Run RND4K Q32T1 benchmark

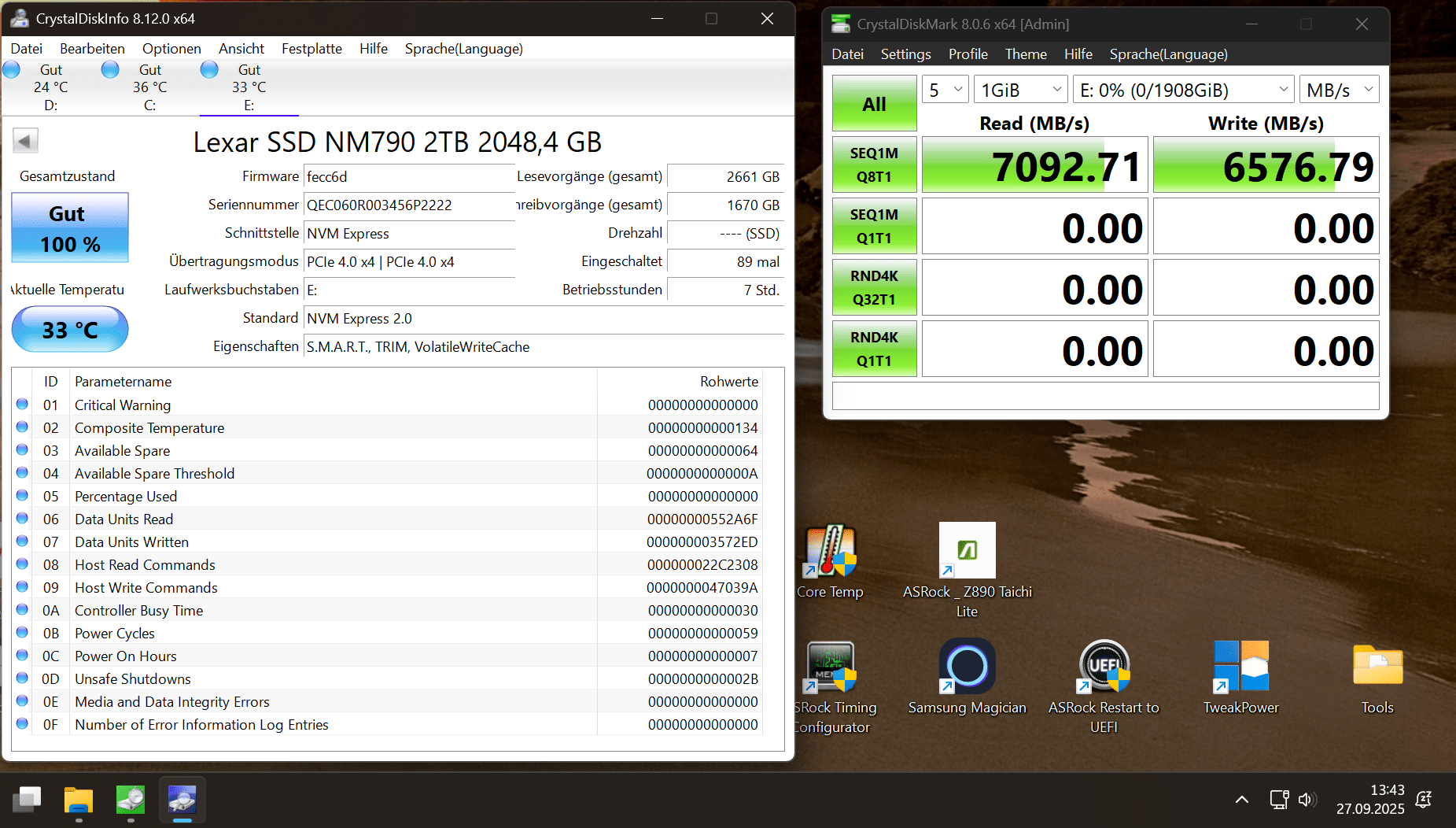click(x=875, y=287)
